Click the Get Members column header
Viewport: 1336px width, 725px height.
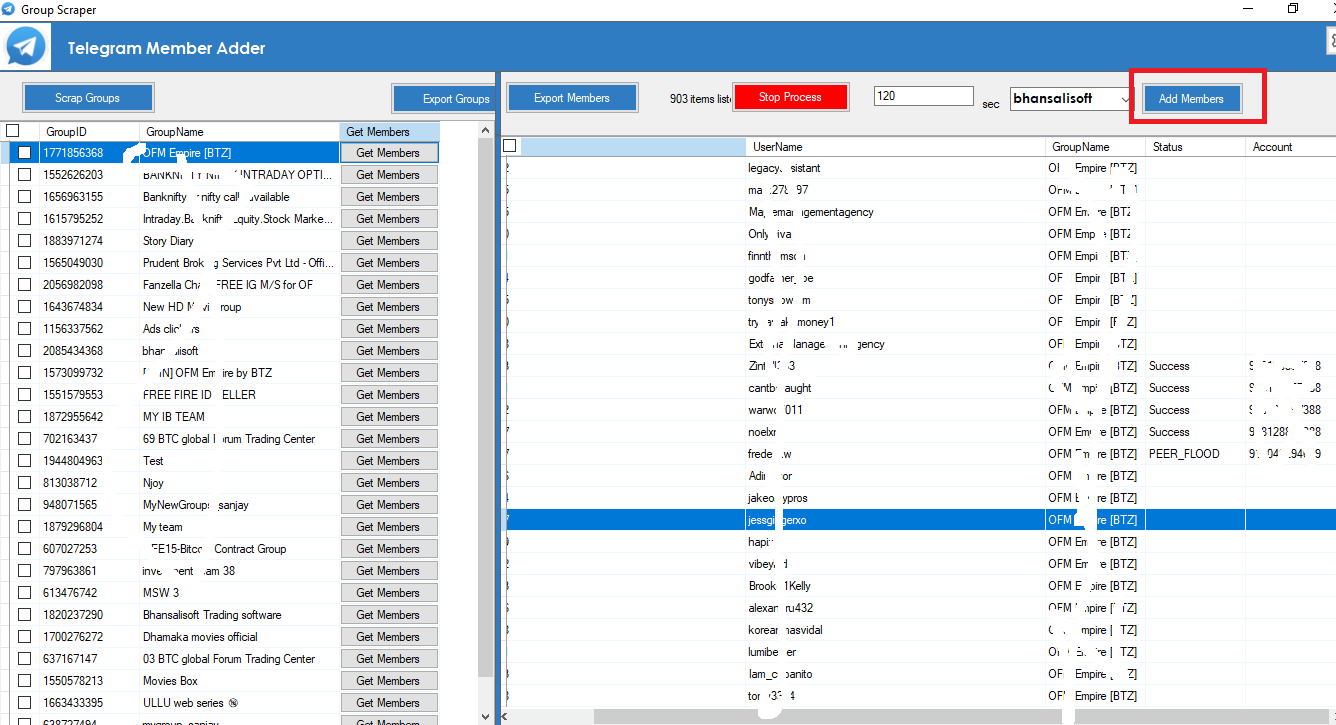(x=389, y=131)
